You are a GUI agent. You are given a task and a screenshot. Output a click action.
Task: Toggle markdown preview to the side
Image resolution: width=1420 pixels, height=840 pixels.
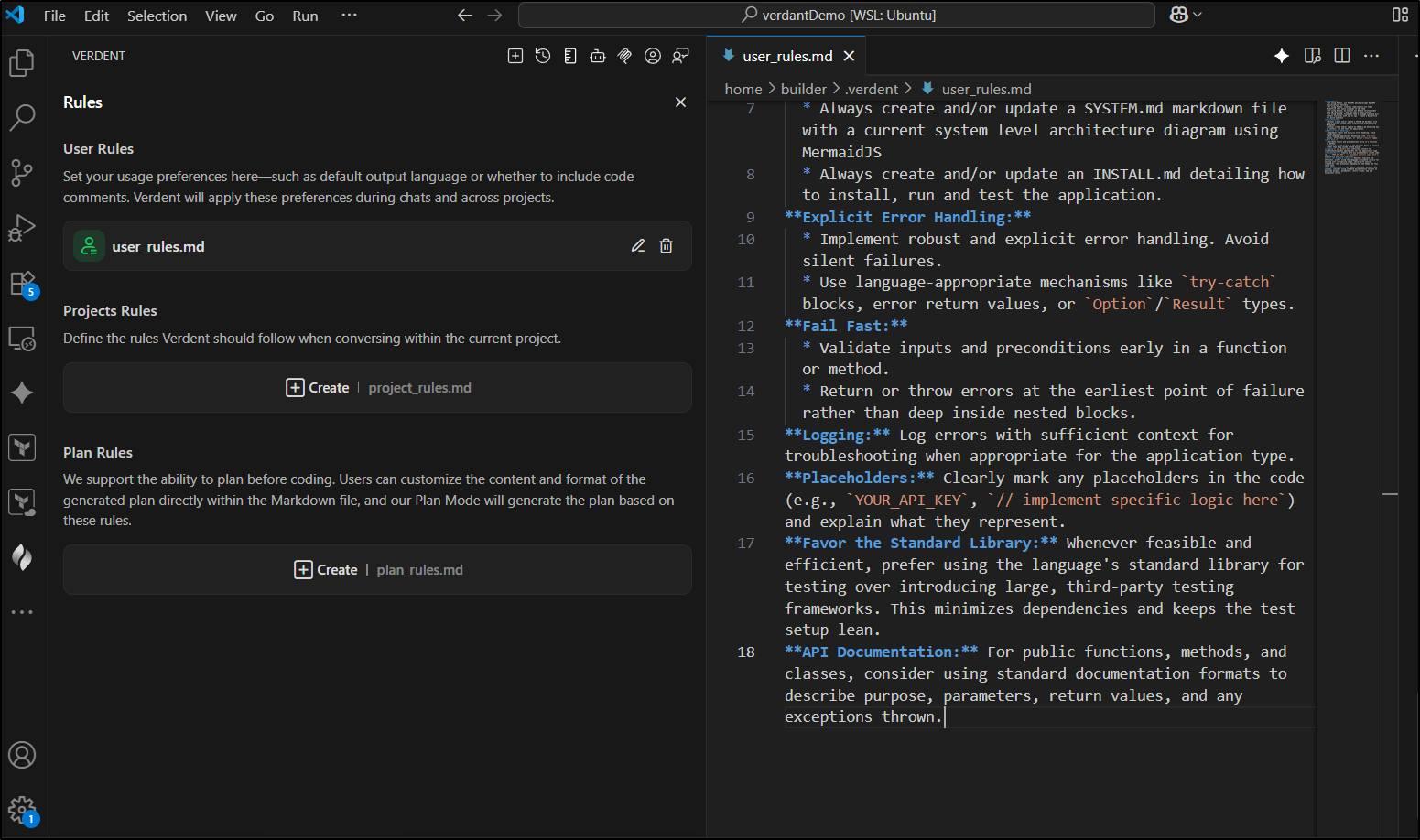(1313, 56)
